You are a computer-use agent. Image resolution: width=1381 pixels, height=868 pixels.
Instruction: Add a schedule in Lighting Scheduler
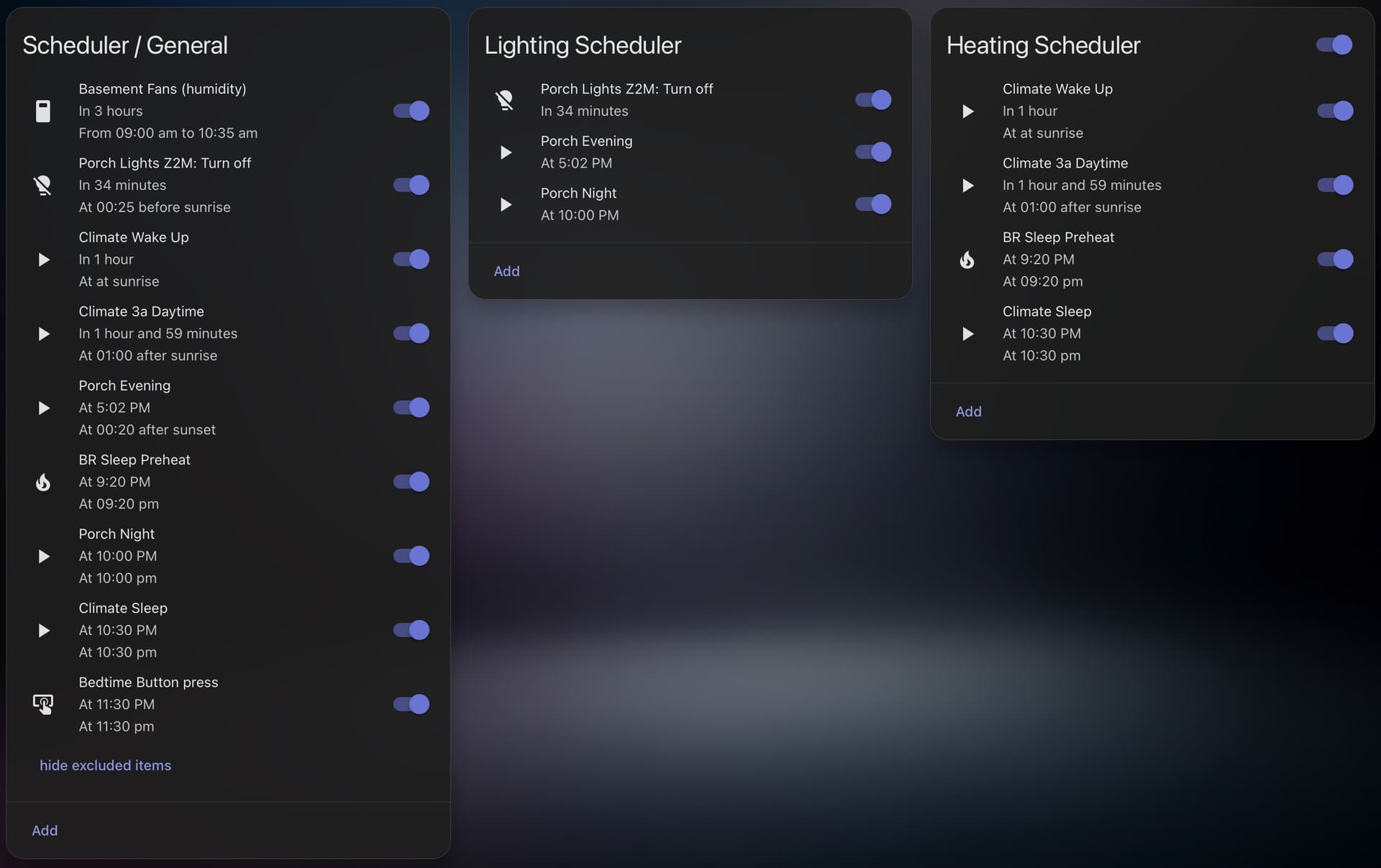coord(506,271)
